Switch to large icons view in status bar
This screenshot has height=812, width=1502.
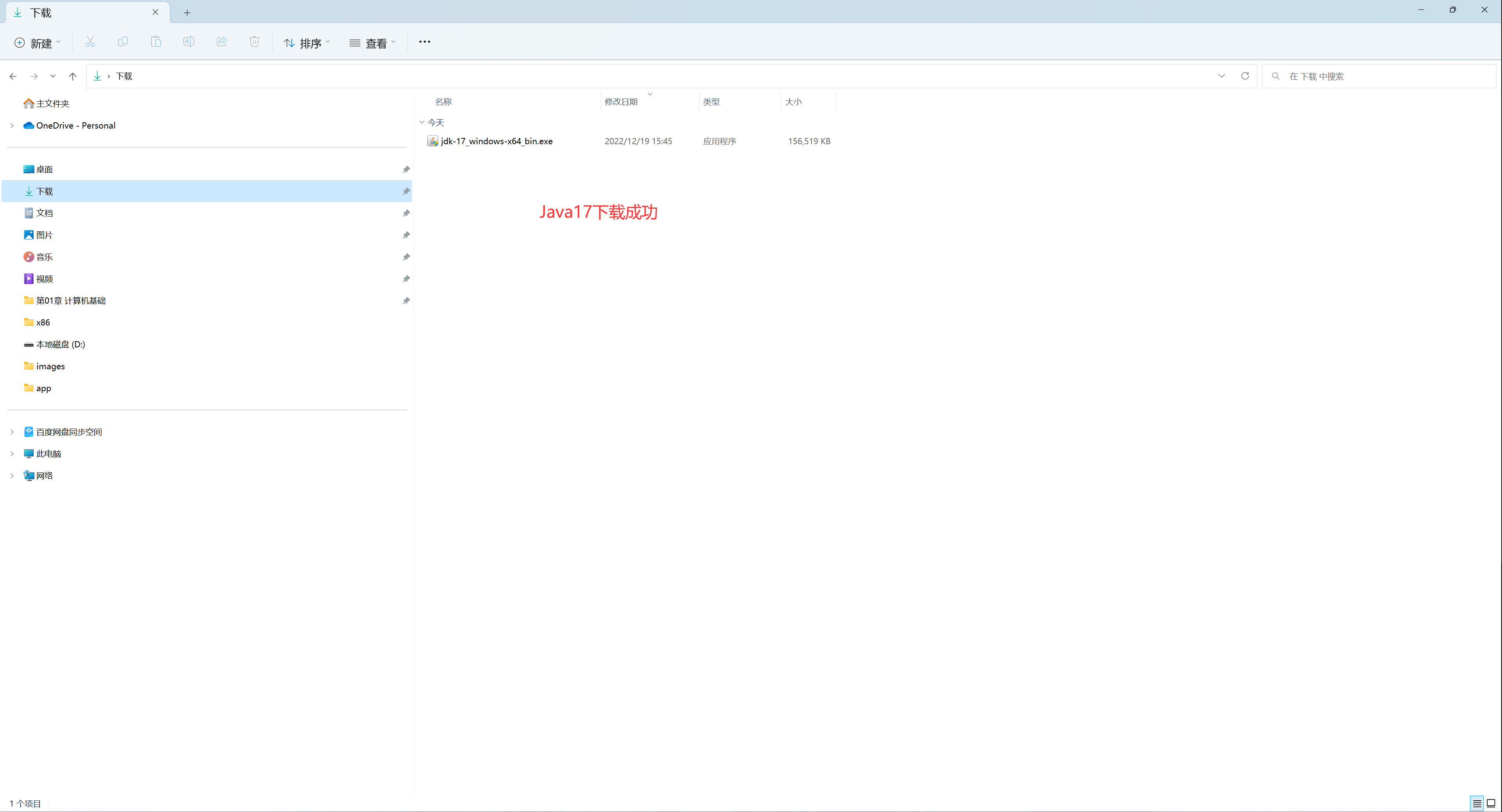tap(1491, 803)
